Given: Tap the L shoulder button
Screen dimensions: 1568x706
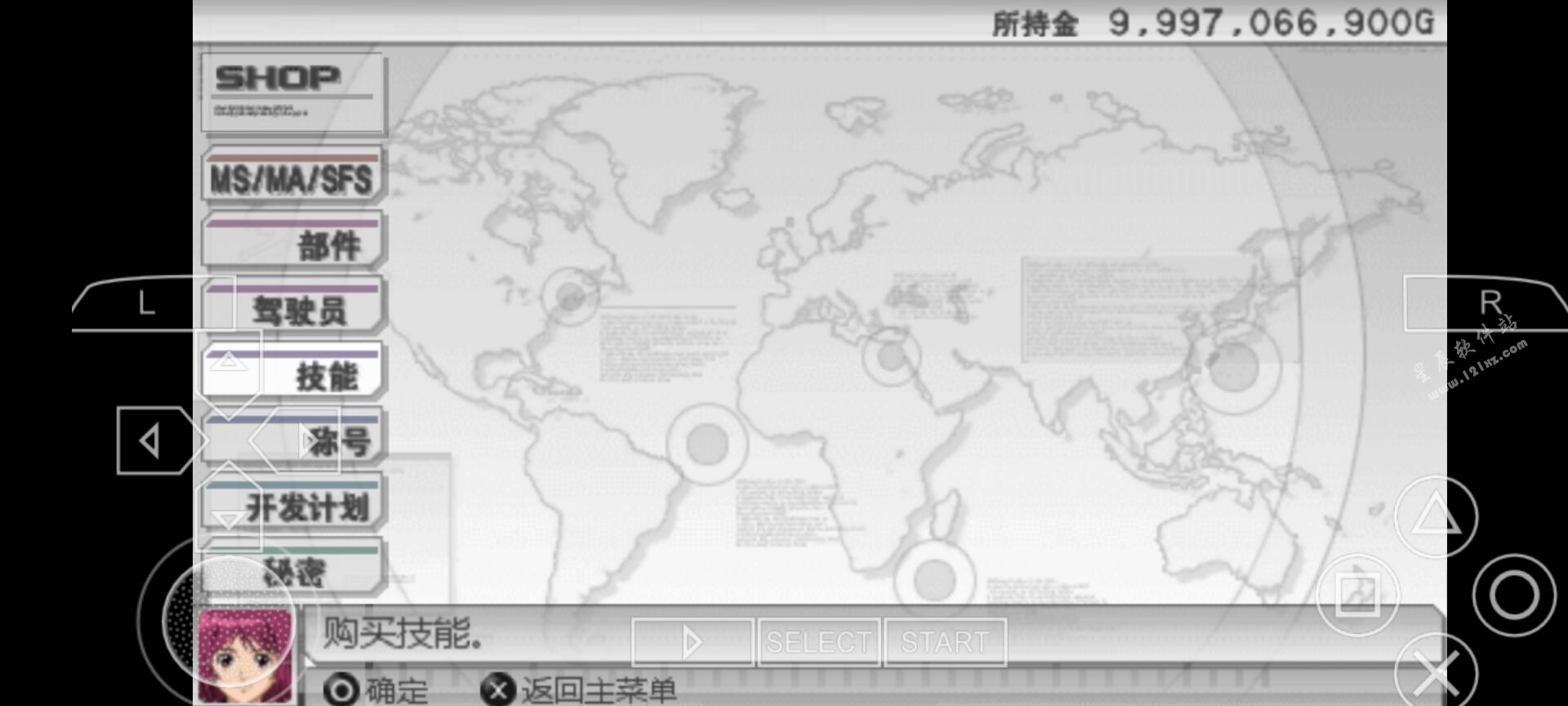Looking at the screenshot, I should pyautogui.click(x=154, y=303).
